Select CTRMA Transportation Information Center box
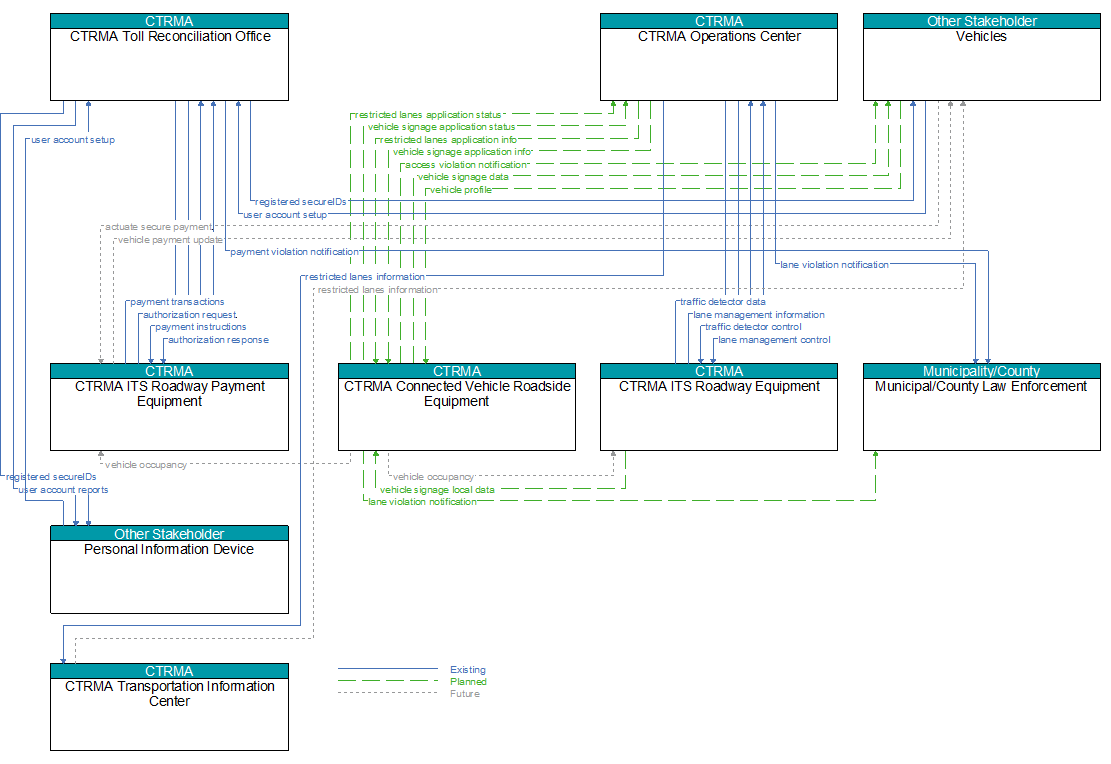 click(x=169, y=707)
